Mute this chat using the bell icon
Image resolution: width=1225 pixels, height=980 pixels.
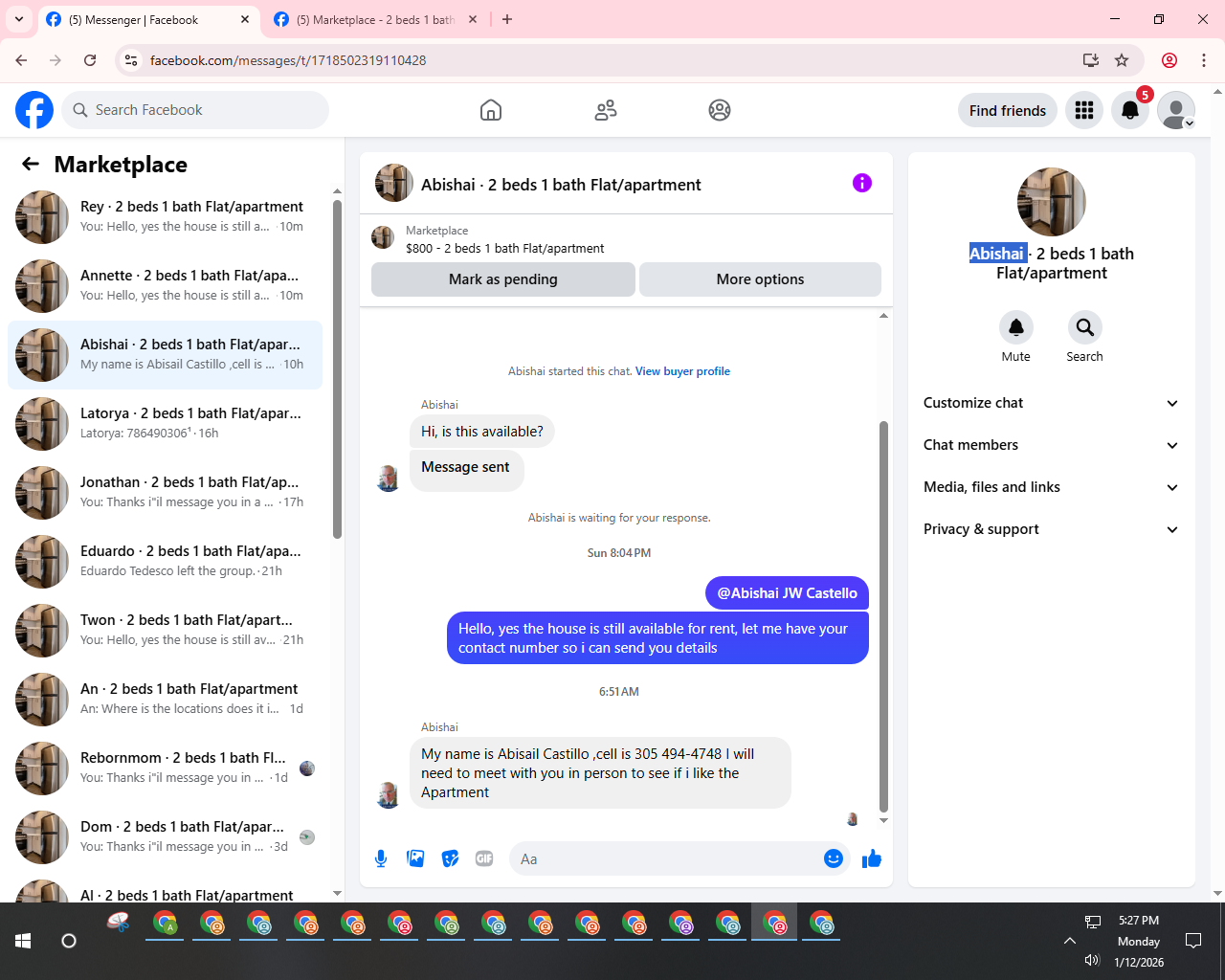(1016, 327)
